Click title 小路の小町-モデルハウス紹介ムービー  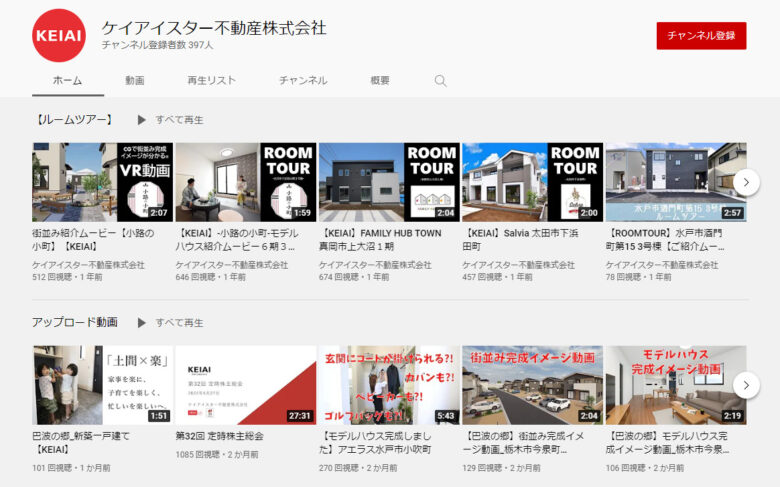point(237,240)
